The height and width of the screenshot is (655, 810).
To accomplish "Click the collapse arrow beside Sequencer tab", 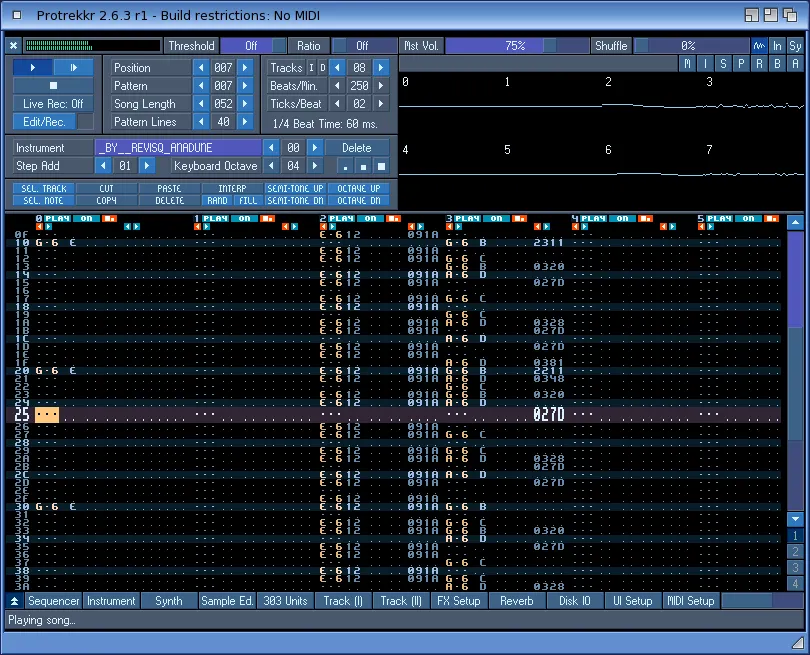I will (x=14, y=601).
